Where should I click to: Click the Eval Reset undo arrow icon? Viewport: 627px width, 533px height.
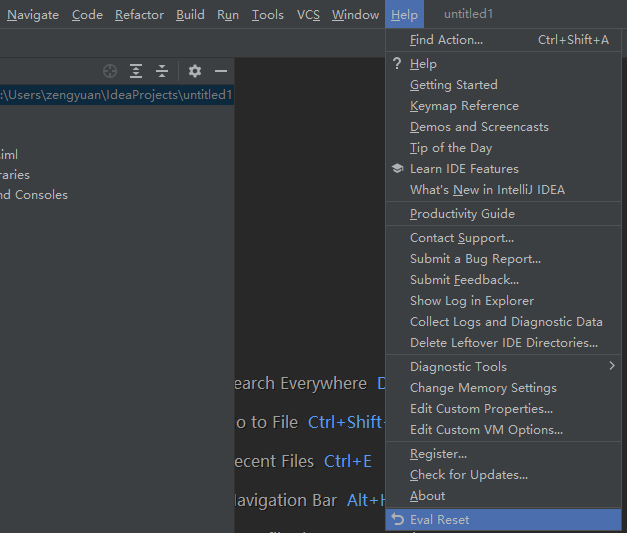click(397, 520)
